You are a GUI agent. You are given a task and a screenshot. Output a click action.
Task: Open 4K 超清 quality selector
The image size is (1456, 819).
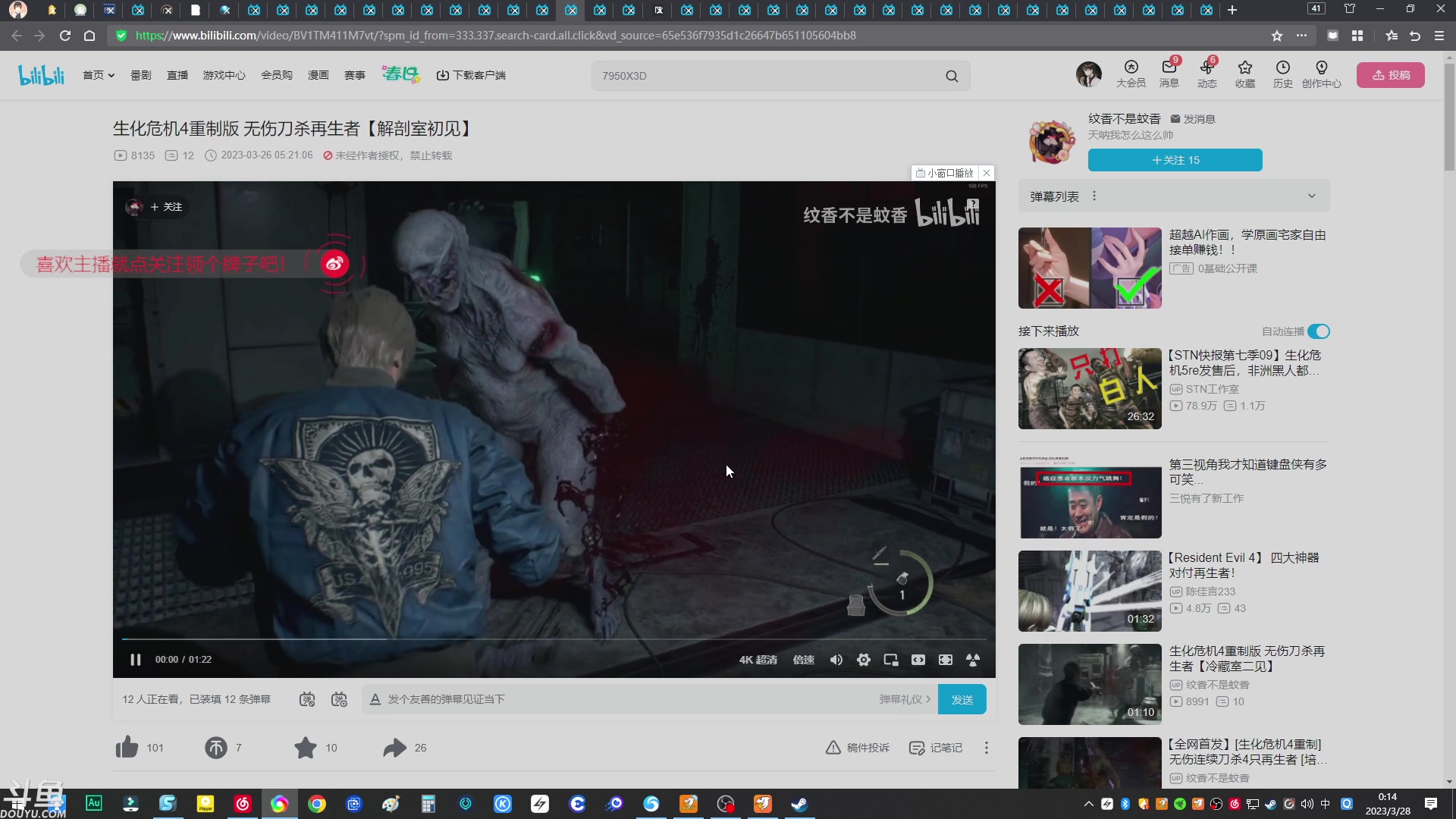point(758,660)
